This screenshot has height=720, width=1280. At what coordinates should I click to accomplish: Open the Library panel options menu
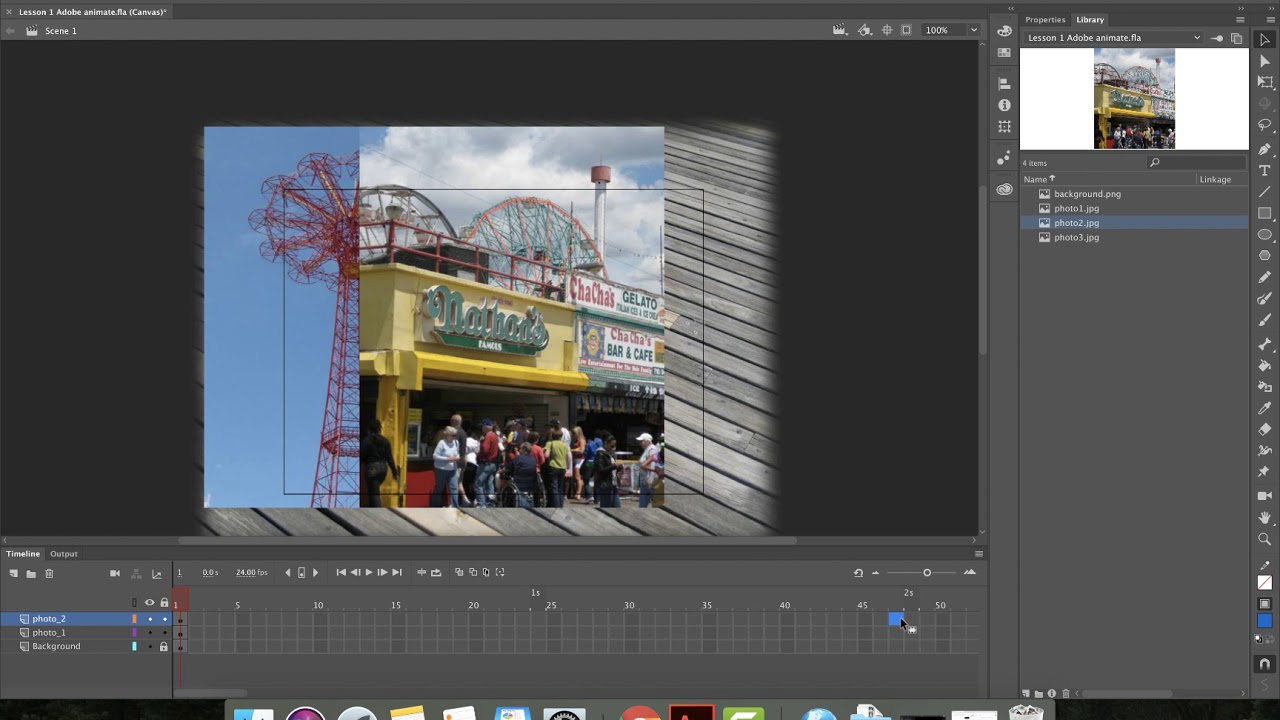(1241, 20)
